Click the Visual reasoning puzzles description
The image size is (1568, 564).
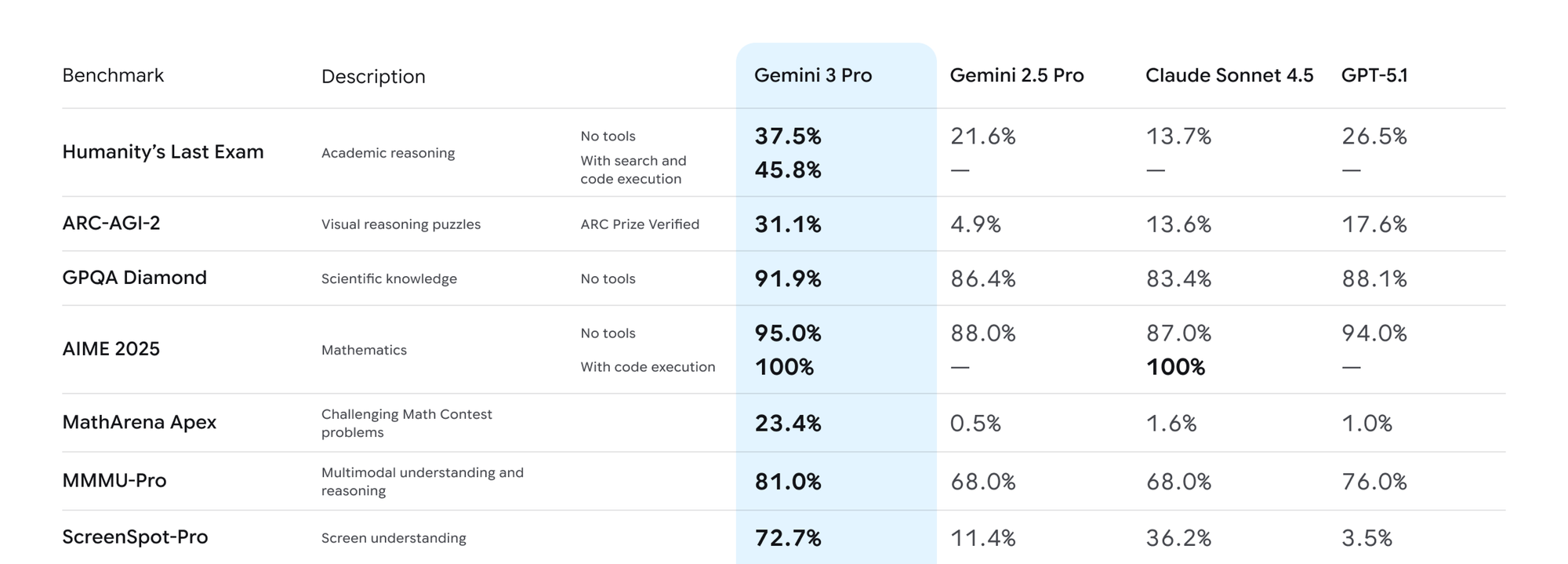tap(401, 224)
